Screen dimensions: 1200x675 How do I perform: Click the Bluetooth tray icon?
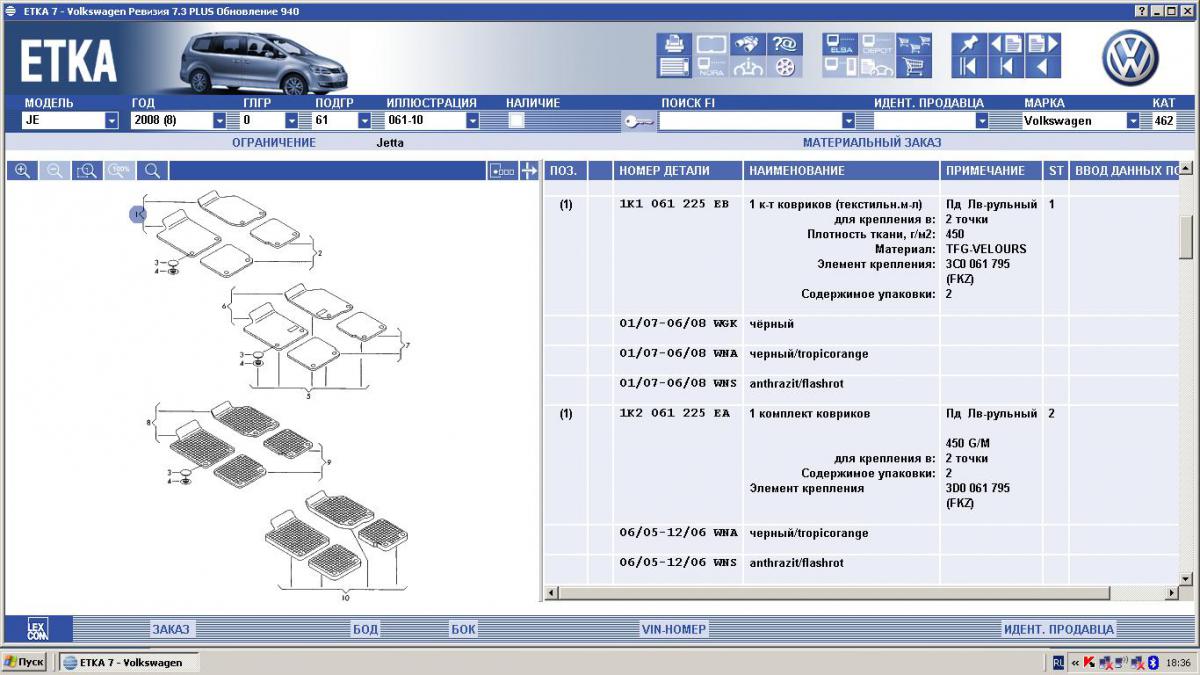[1152, 662]
